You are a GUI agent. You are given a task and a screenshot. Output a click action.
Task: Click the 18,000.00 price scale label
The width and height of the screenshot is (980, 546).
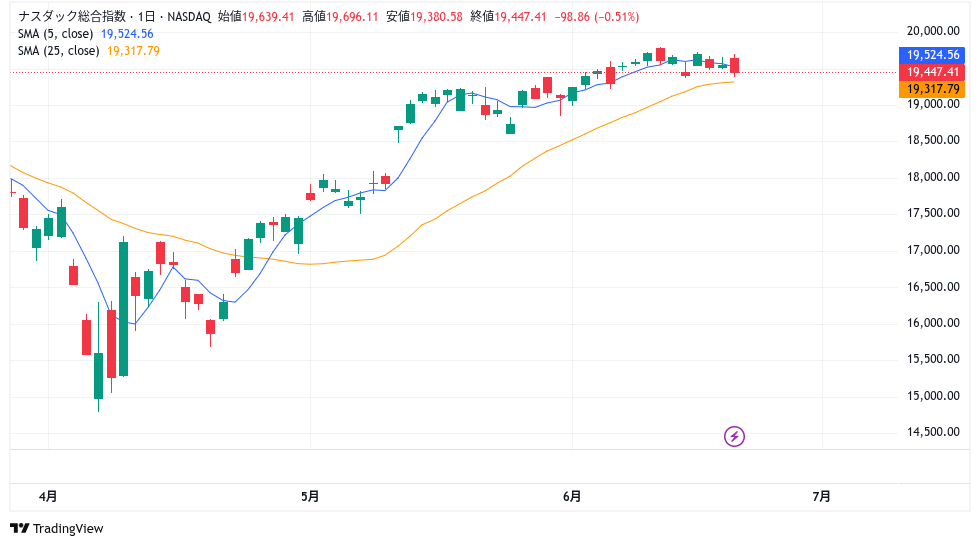pos(933,177)
